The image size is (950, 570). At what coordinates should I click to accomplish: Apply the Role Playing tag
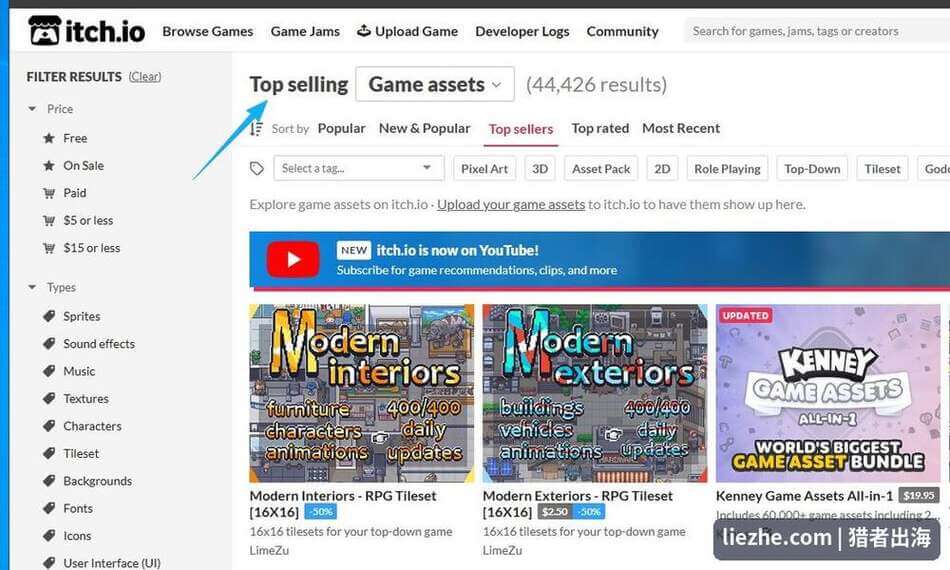tap(727, 168)
